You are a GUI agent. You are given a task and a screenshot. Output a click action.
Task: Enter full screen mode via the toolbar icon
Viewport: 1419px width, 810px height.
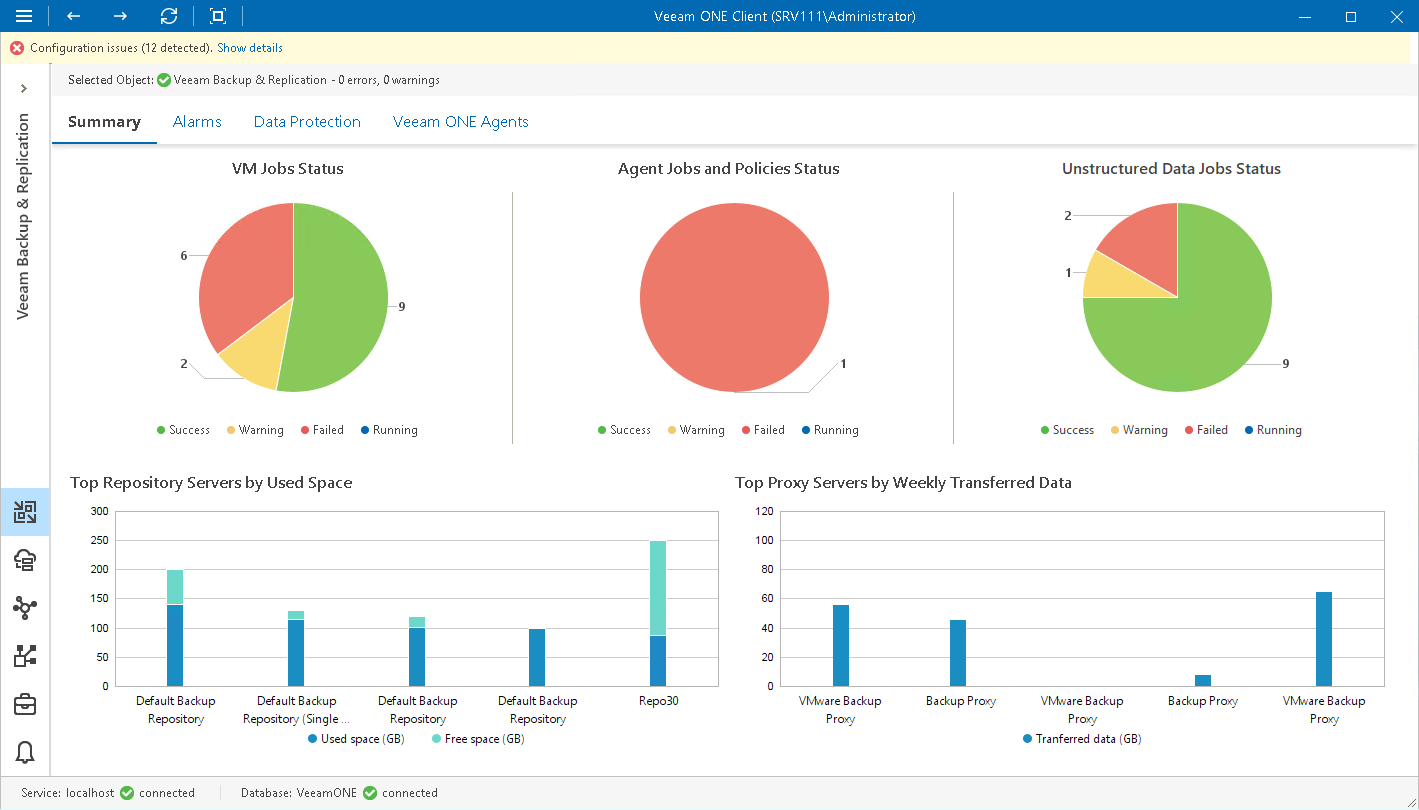pos(216,16)
